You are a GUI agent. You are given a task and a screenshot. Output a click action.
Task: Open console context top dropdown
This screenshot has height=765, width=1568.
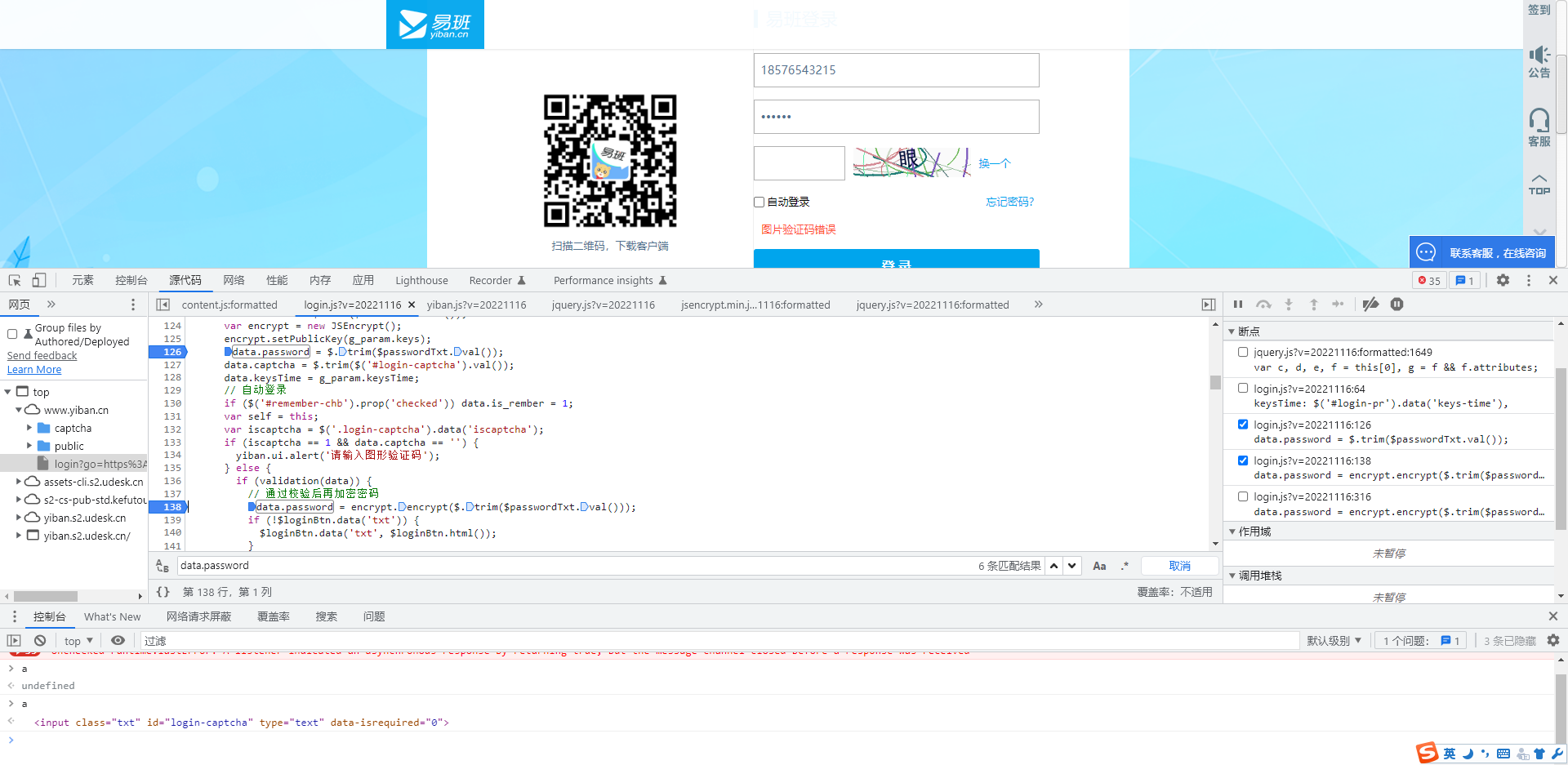point(79,641)
